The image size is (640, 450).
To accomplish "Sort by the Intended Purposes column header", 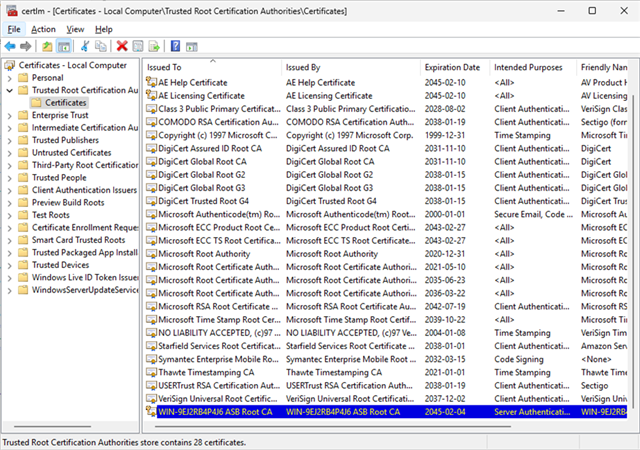I will pos(533,67).
